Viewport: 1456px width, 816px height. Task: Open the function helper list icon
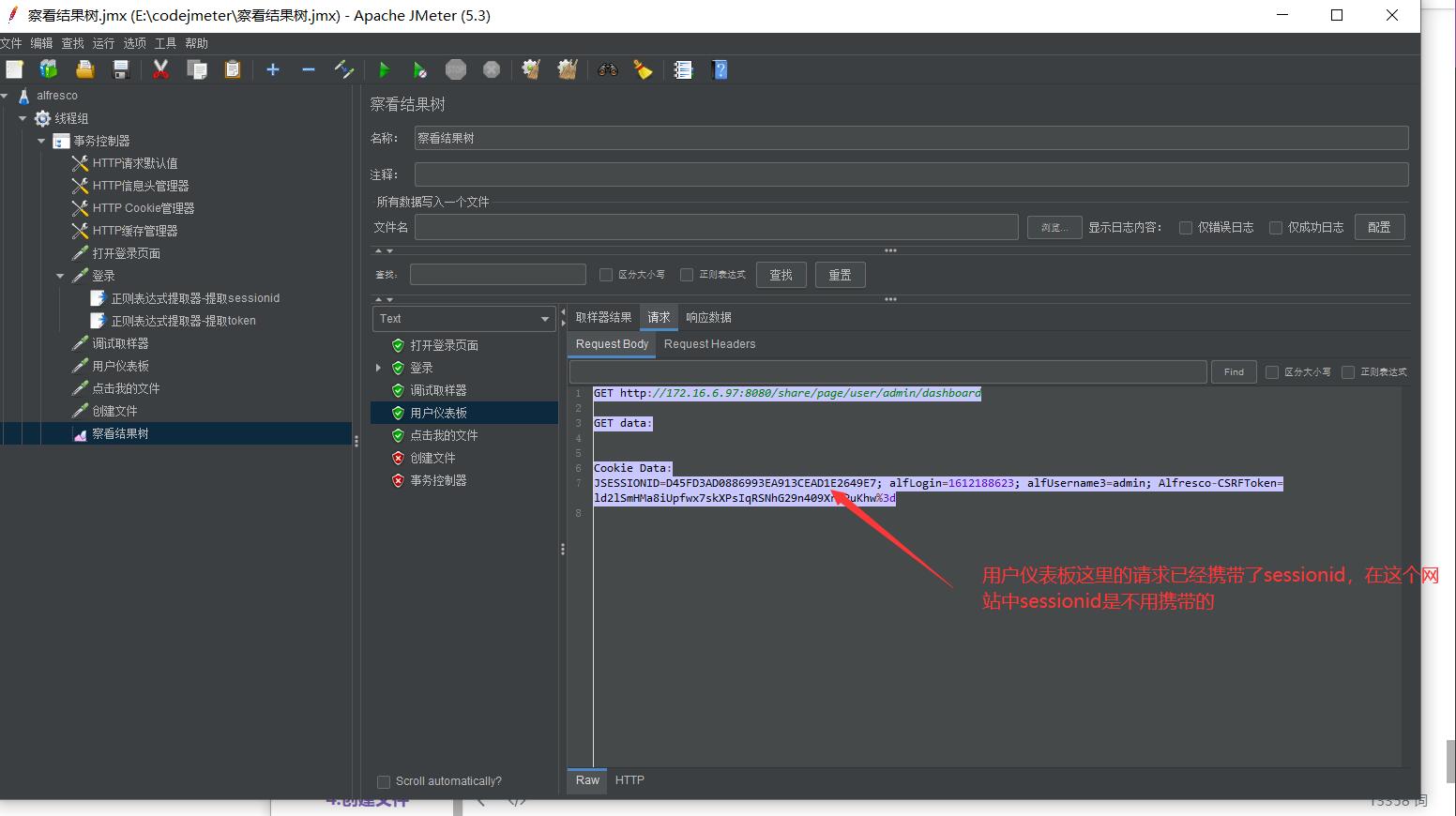point(684,69)
